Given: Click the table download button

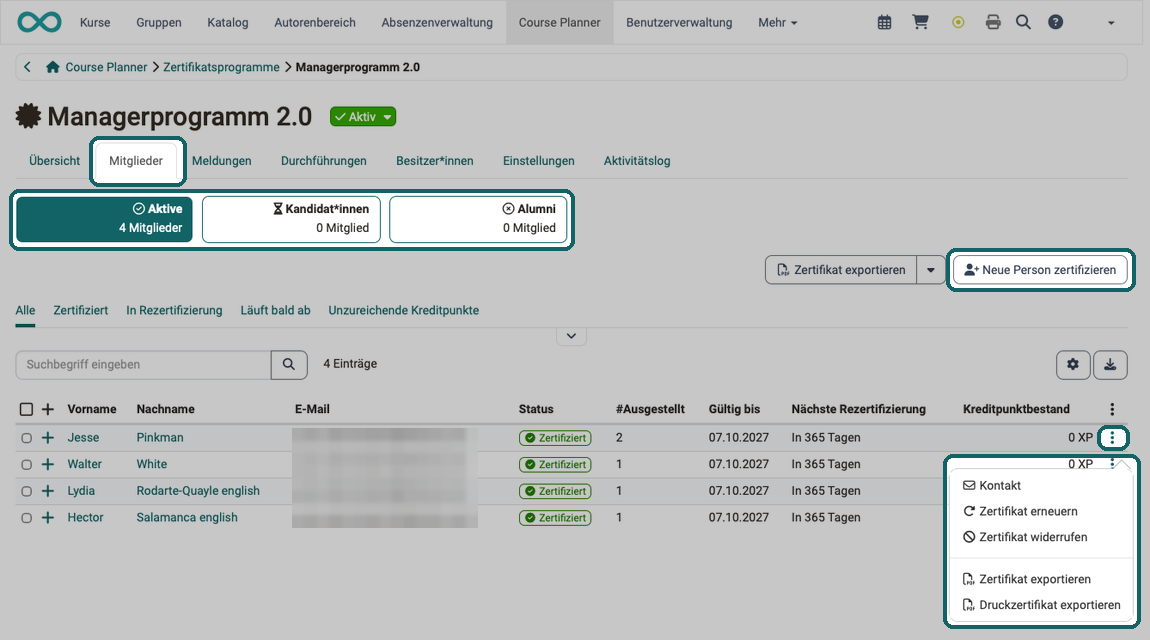Looking at the screenshot, I should [1110, 364].
